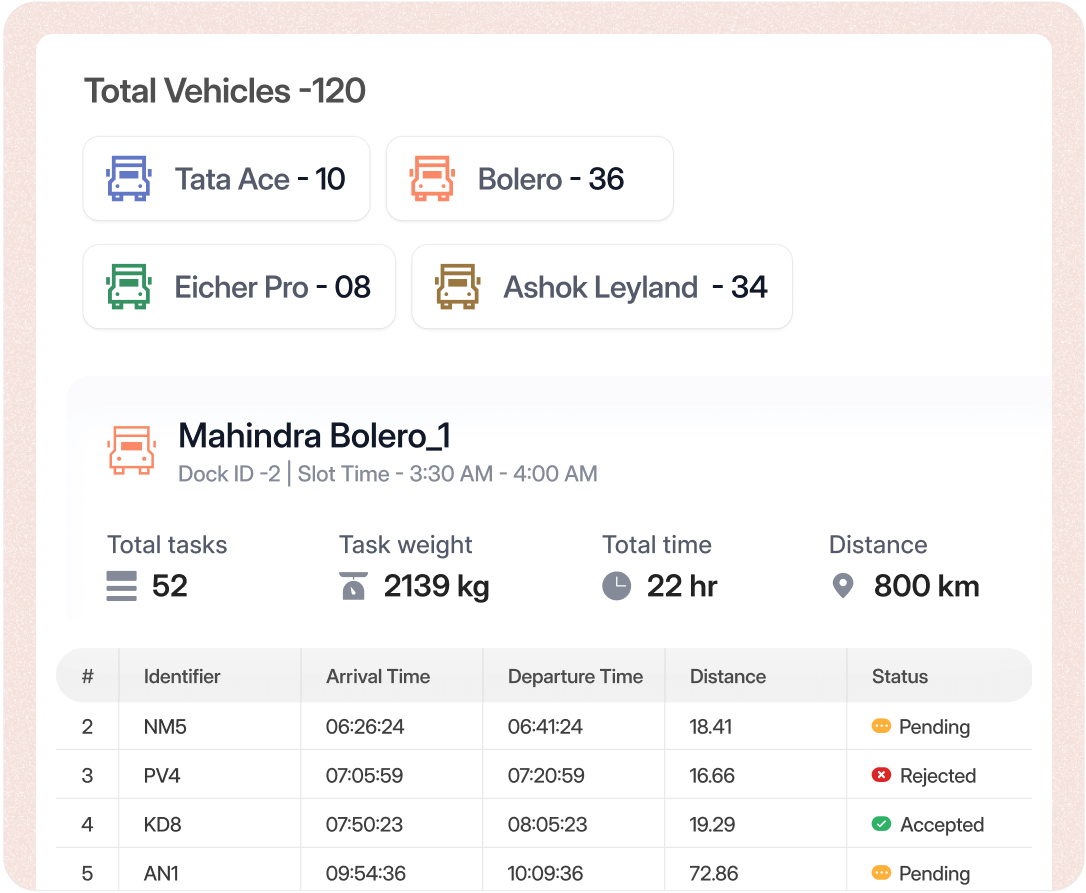Viewport: 1086px width, 893px height.
Task: Click distance value 16.66
Action: [712, 775]
